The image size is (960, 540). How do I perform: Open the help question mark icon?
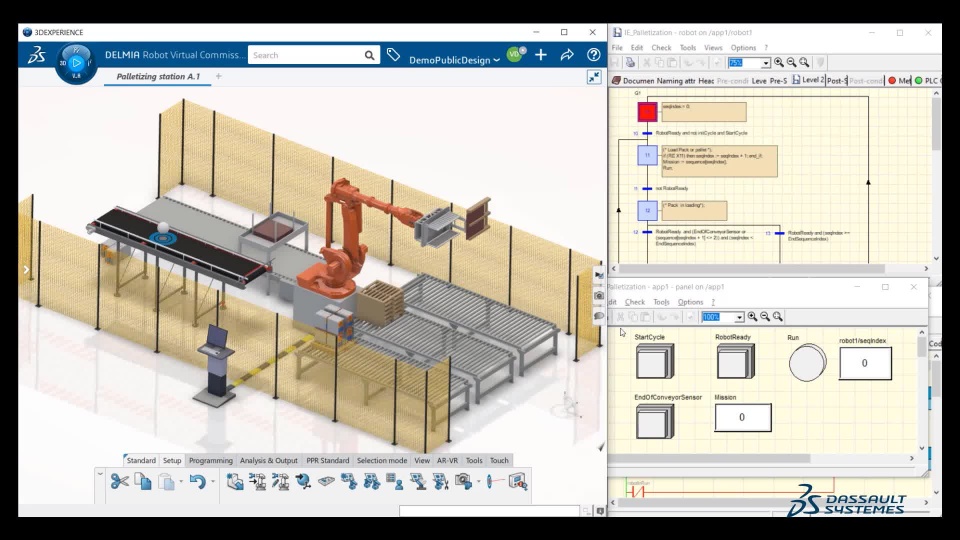[x=593, y=55]
